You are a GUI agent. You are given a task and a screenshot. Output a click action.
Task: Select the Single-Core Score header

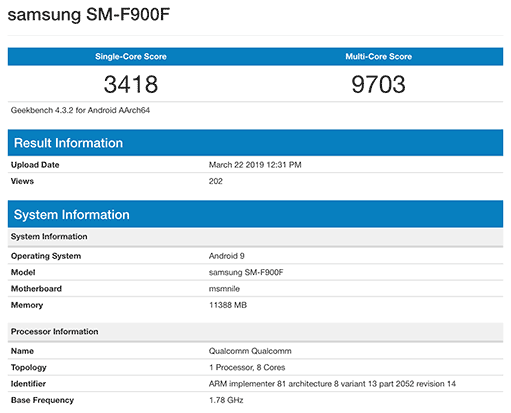pos(131,56)
